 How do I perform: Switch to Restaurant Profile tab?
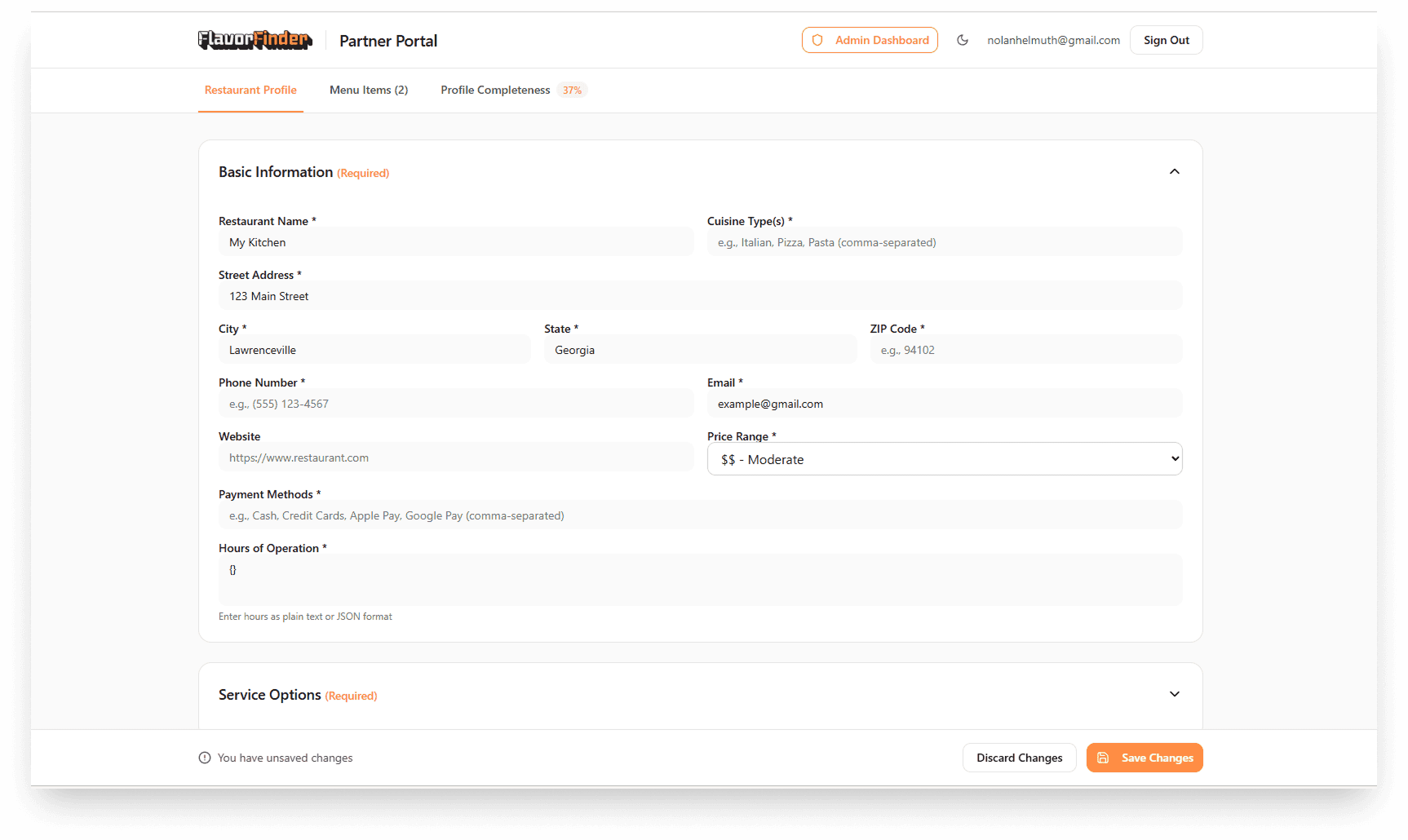tap(250, 90)
